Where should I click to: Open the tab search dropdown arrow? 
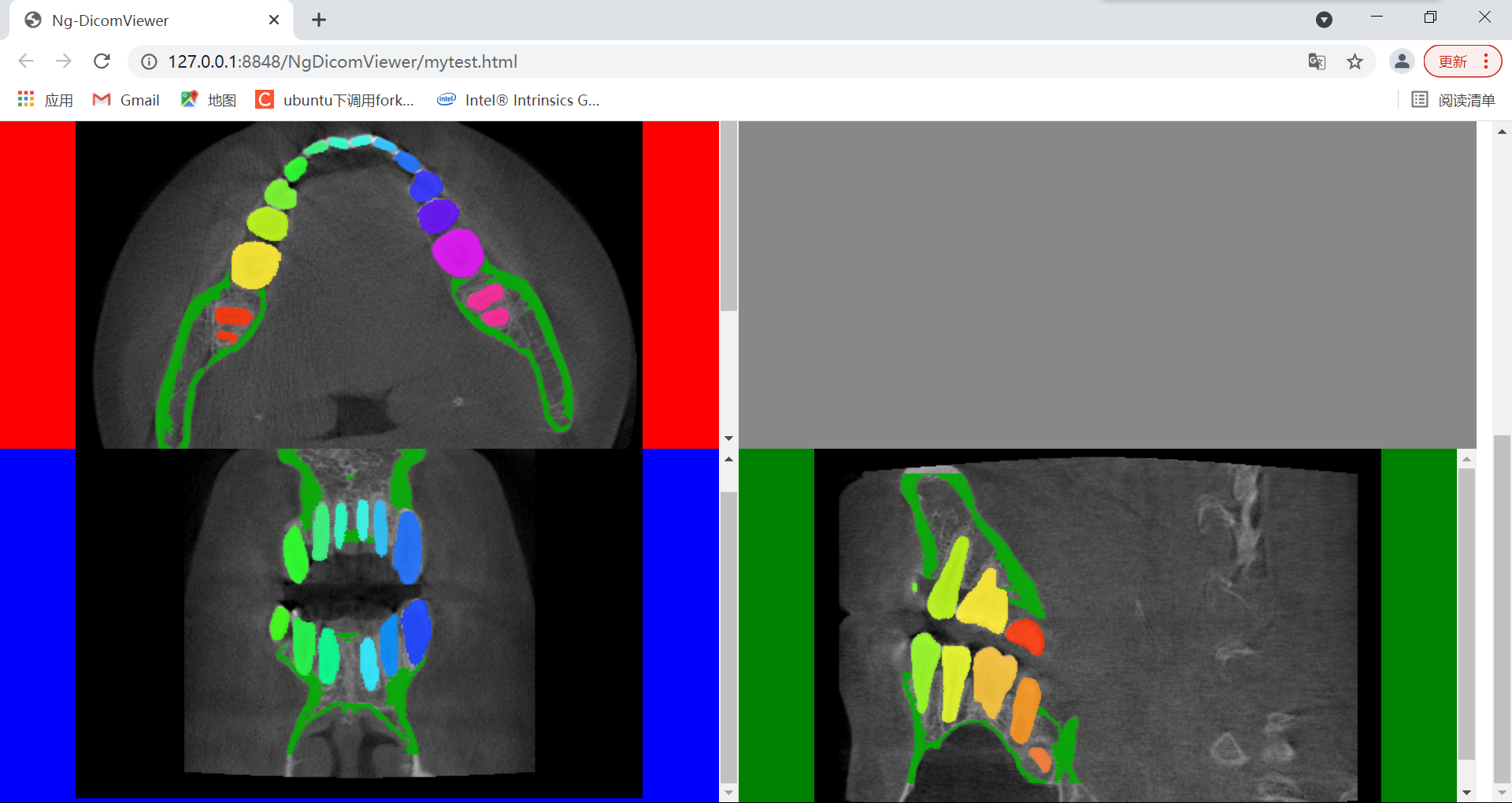point(1325,20)
